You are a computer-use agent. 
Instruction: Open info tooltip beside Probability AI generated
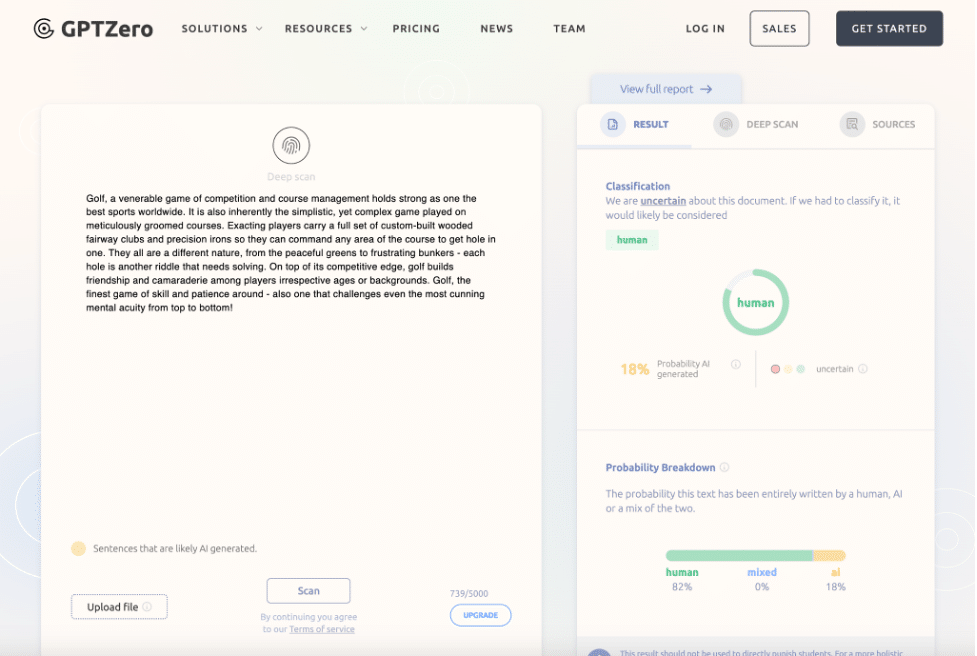734,365
